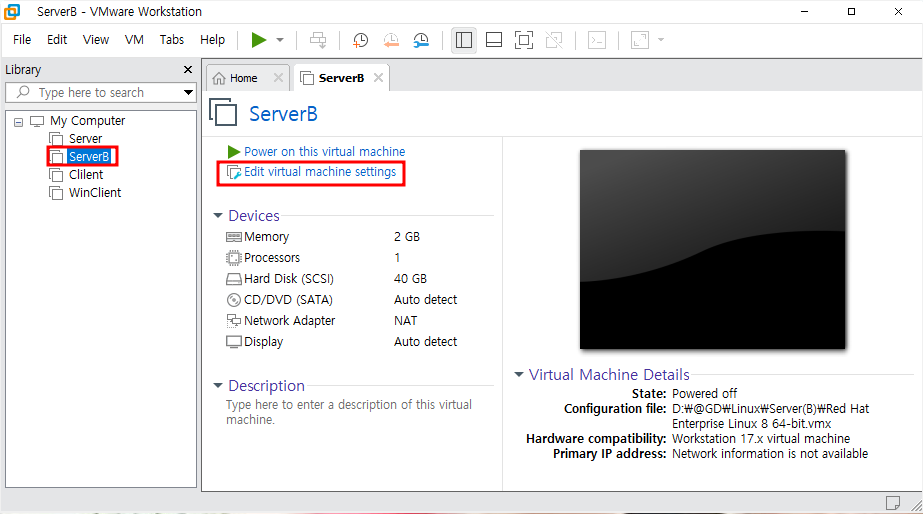The image size is (923, 514).
Task: Click the stretch guest toolbar icon
Action: point(640,40)
